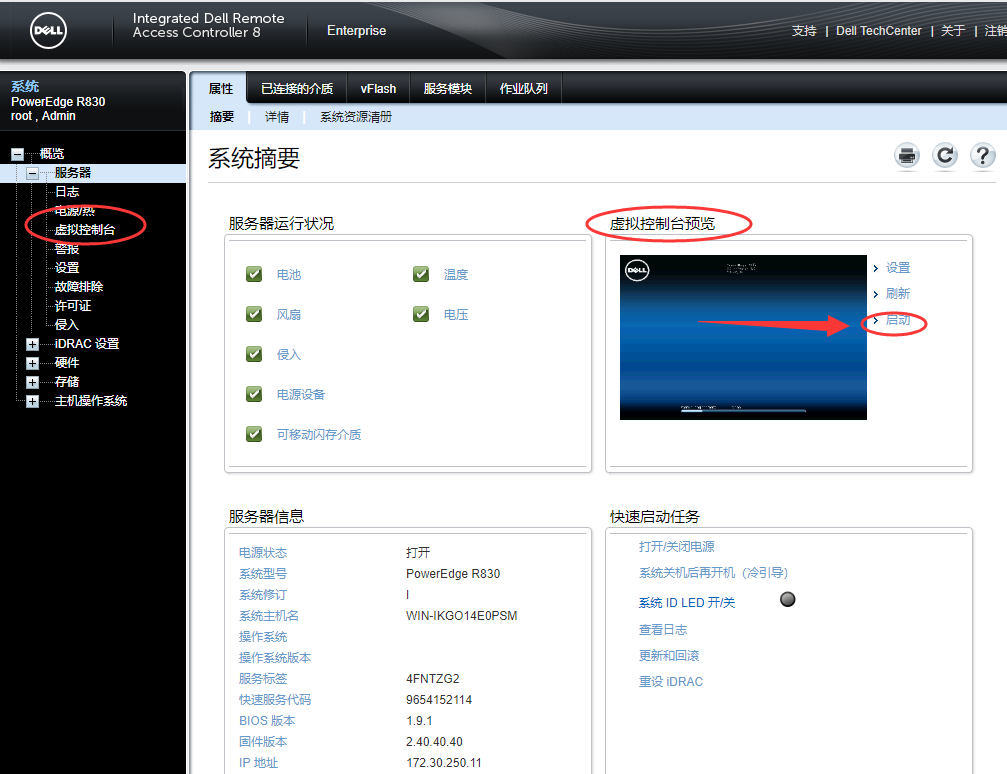Click 查看日志 quick launch task

pyautogui.click(x=663, y=629)
